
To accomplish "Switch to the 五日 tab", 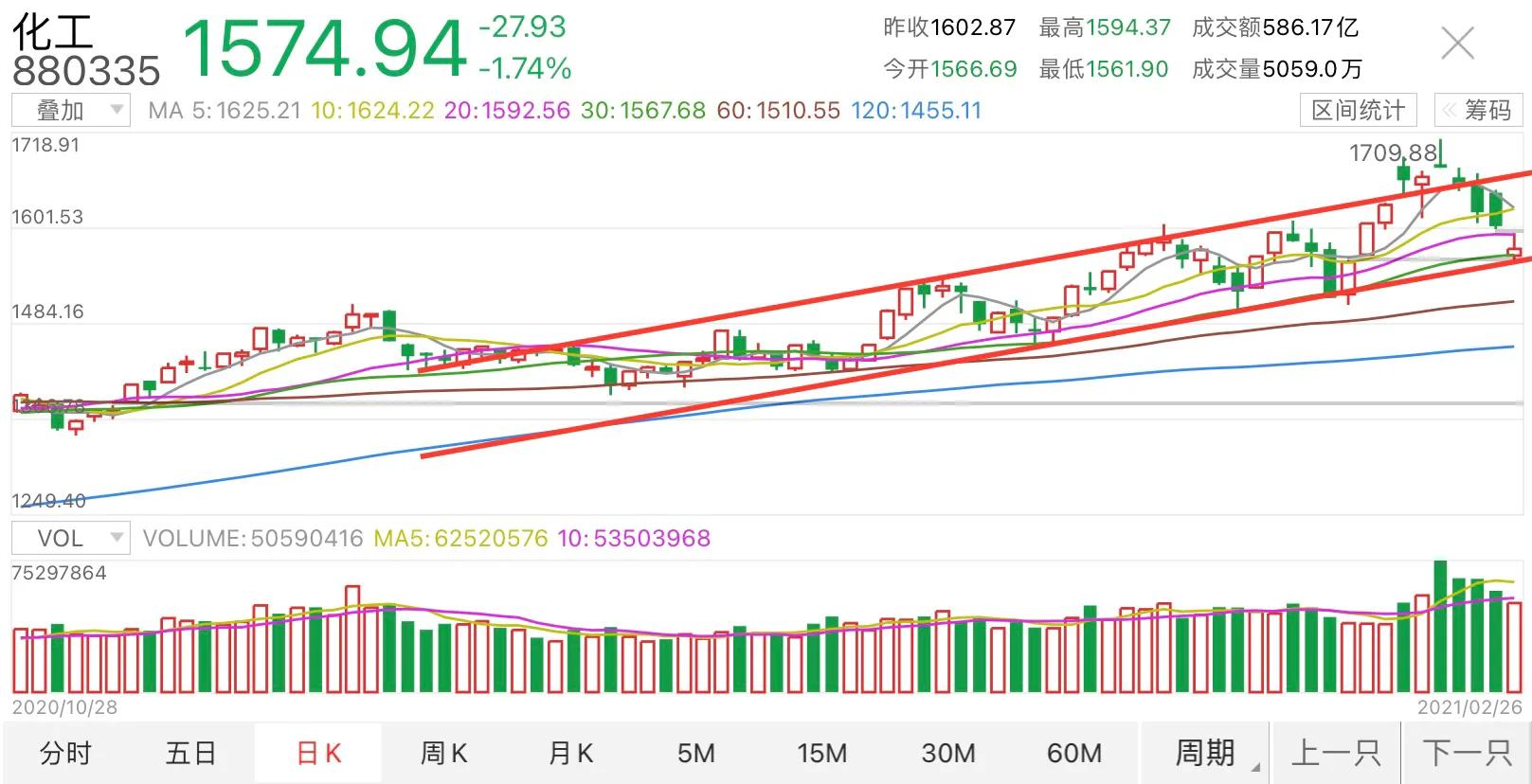I will click(x=191, y=754).
